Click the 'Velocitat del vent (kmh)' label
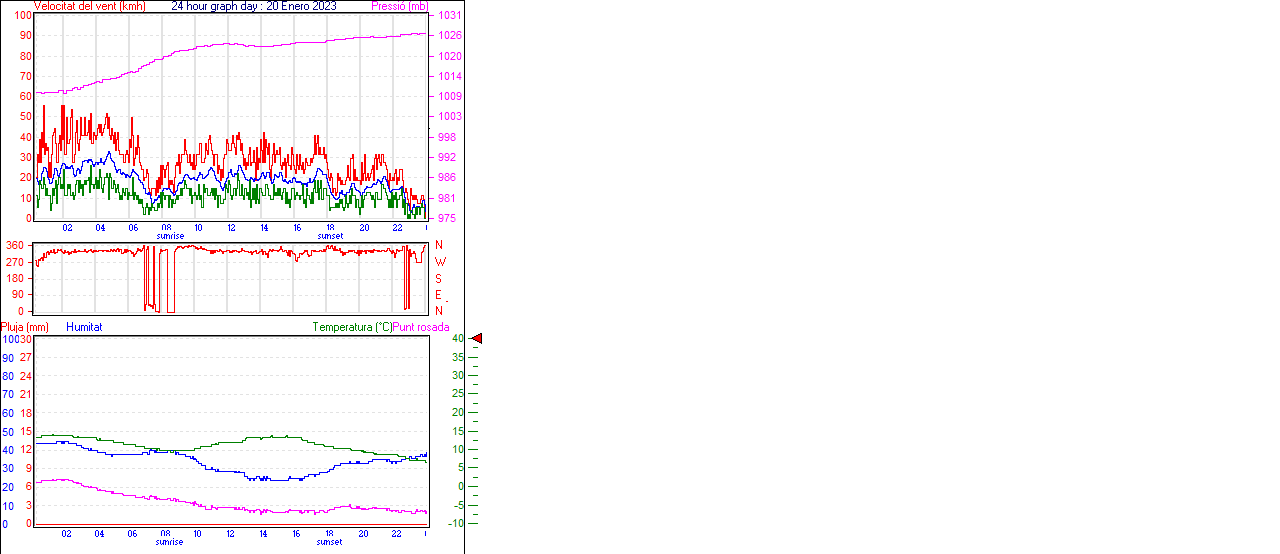Screen dimensions: 1280x554 [x=89, y=6]
